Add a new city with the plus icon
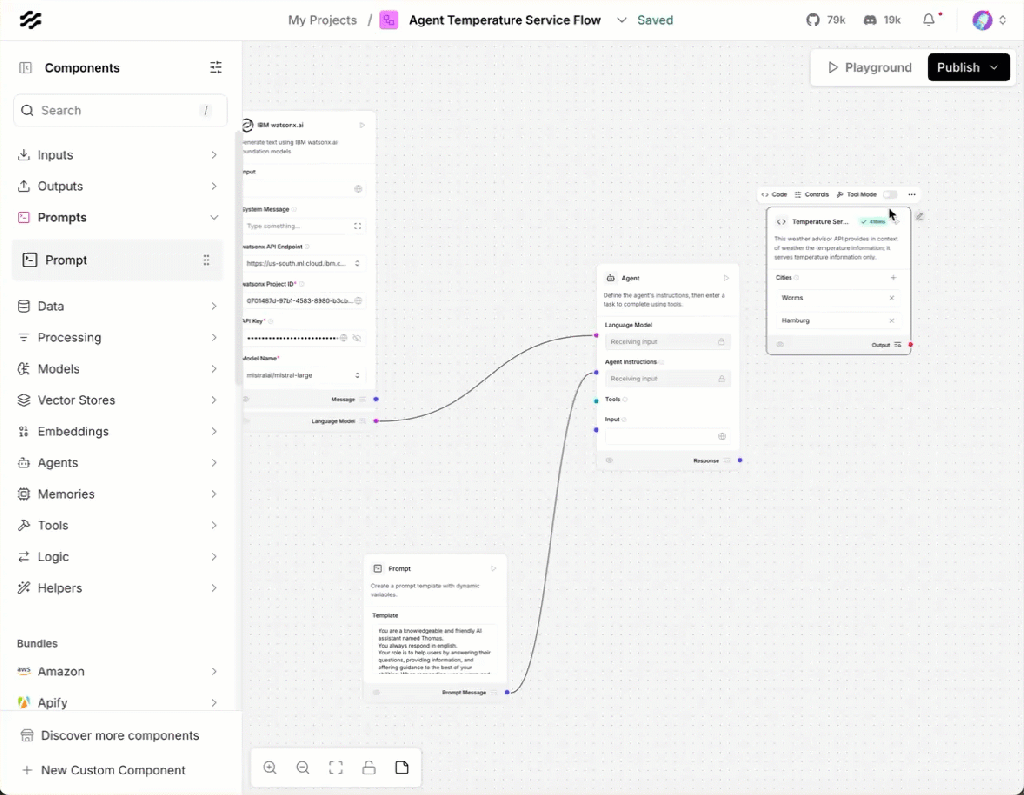This screenshot has height=795, width=1024. [x=893, y=277]
